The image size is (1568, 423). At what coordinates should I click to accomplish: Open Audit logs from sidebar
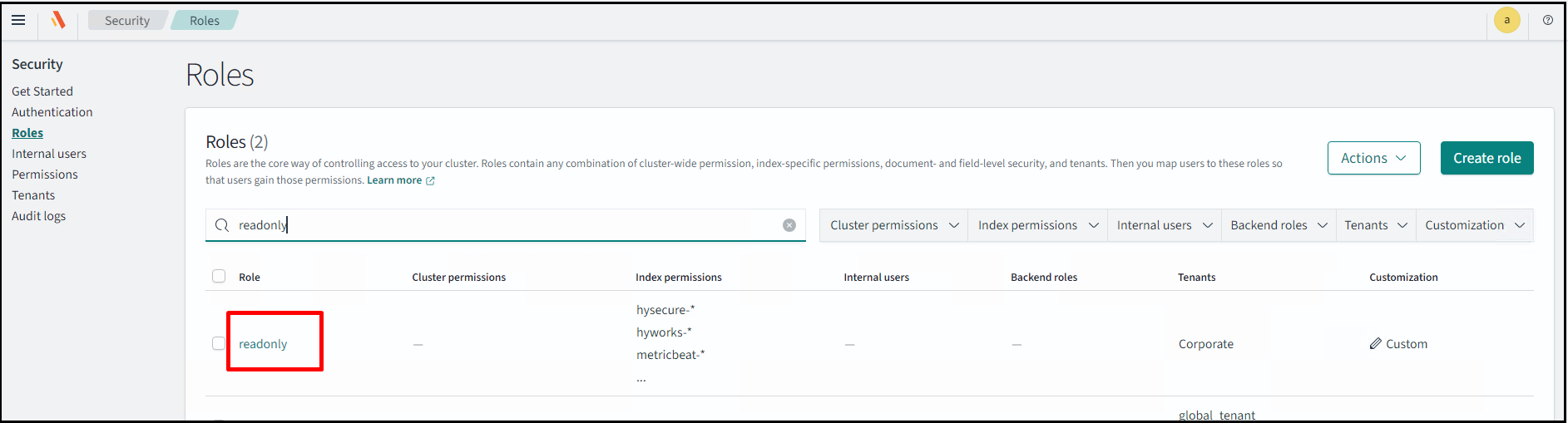point(38,216)
